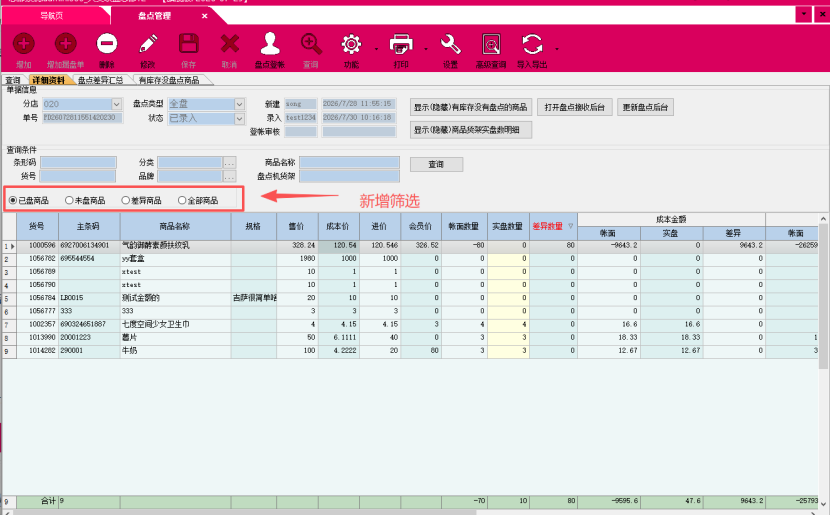Image resolution: width=830 pixels, height=515 pixels.
Task: Click the 取消 (cancel) X icon
Action: coord(230,44)
